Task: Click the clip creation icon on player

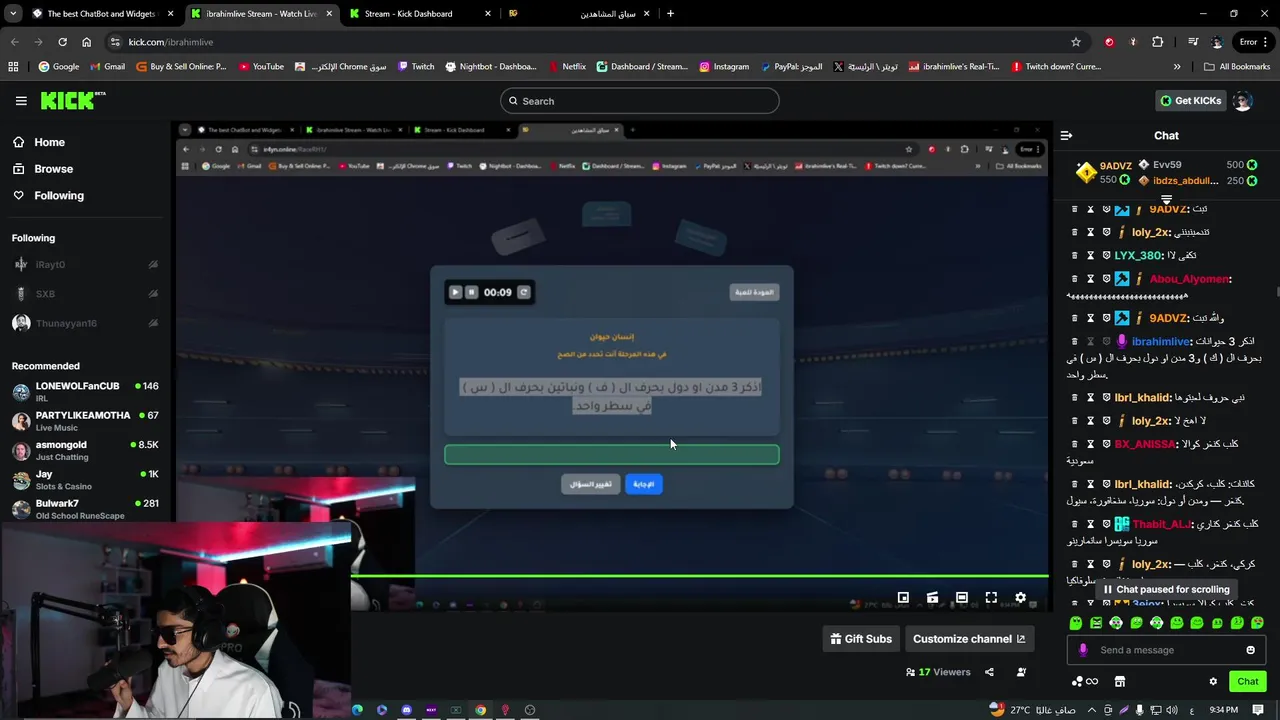Action: pos(932,597)
